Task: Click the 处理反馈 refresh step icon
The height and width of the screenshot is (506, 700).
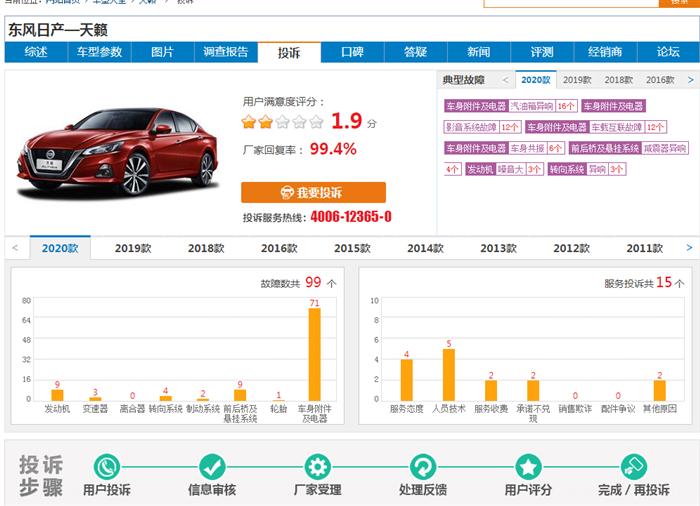Action: (423, 467)
